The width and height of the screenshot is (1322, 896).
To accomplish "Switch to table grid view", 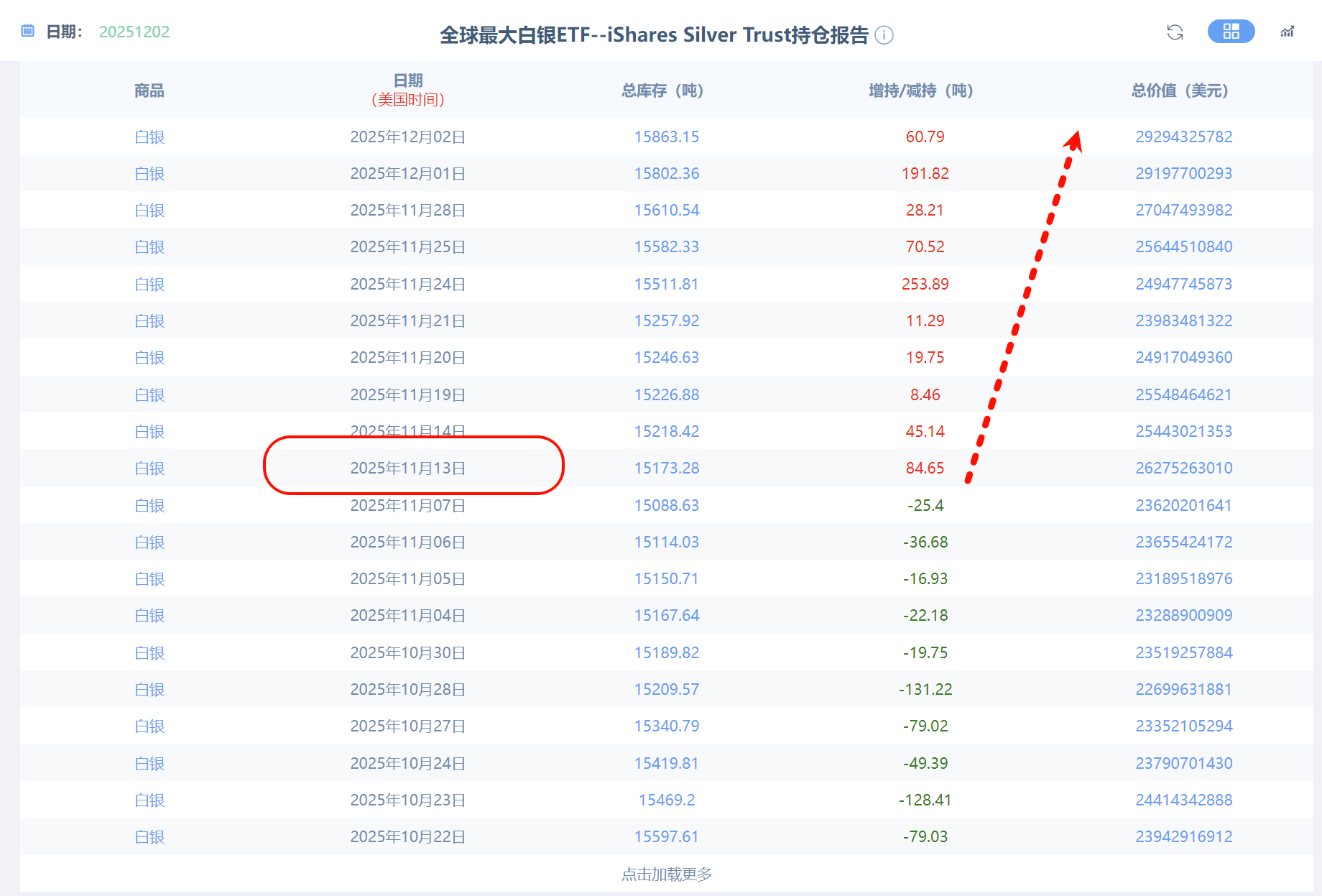I will 1231,31.
